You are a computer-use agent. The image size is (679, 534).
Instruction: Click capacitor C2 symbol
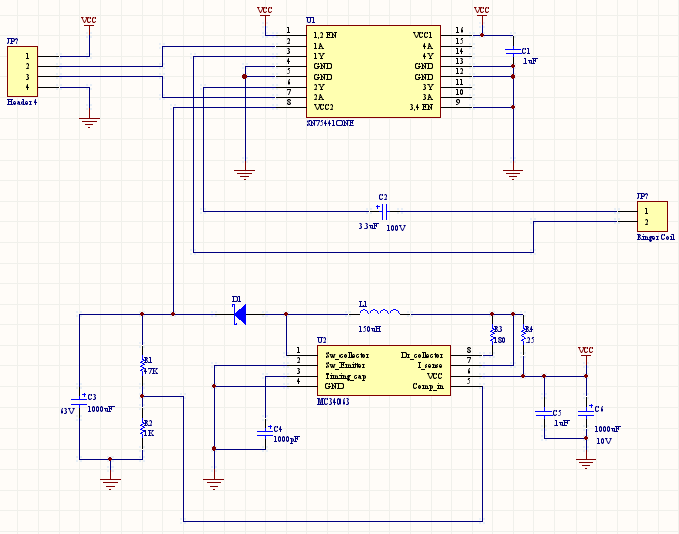click(382, 211)
